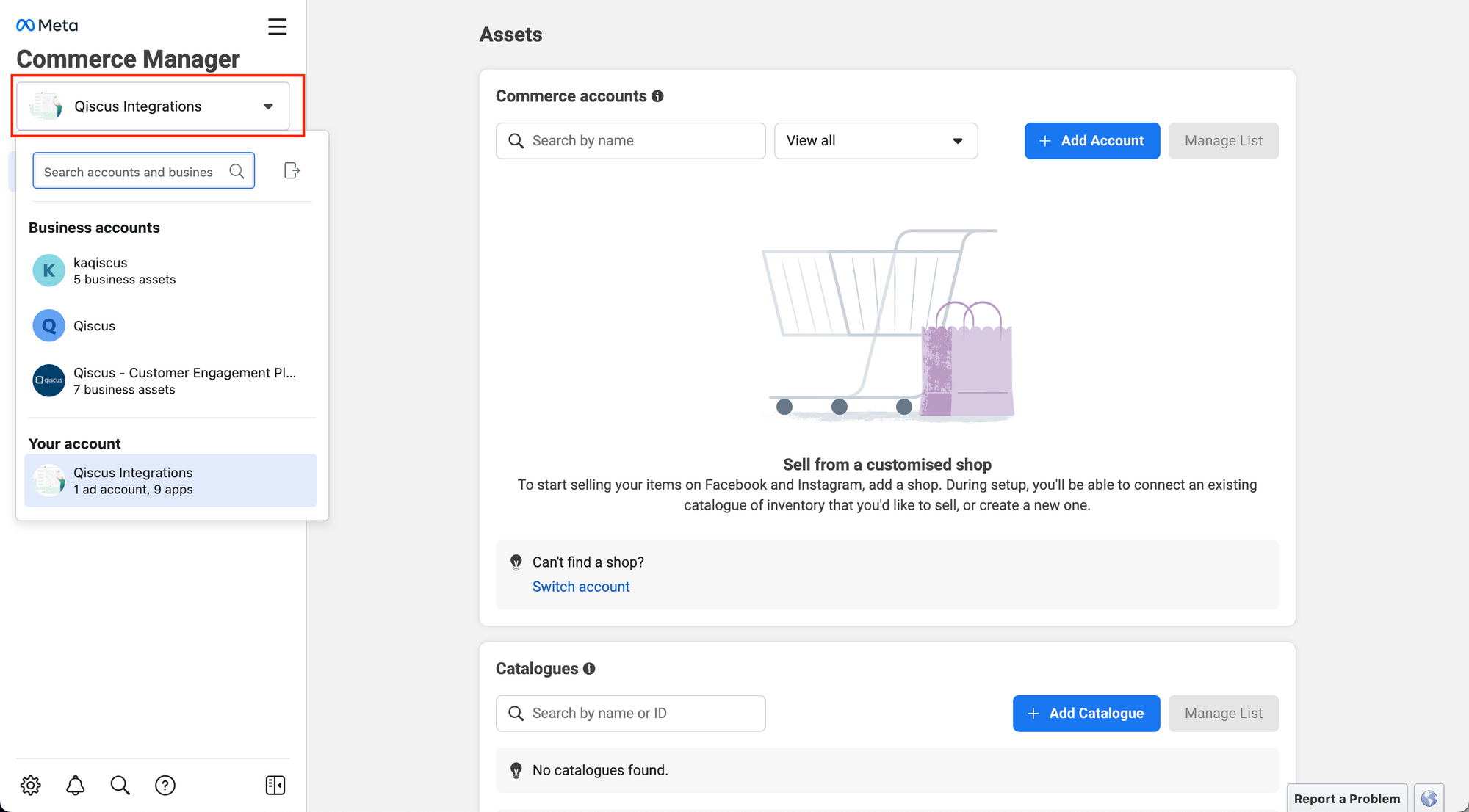Open the View all filter dropdown
1469x812 pixels.
click(x=876, y=141)
